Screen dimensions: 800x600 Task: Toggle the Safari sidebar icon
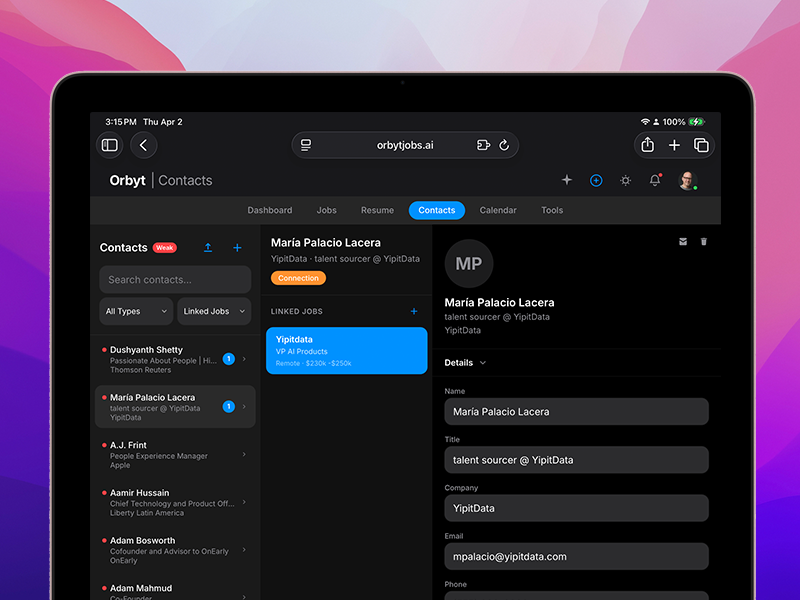[110, 145]
